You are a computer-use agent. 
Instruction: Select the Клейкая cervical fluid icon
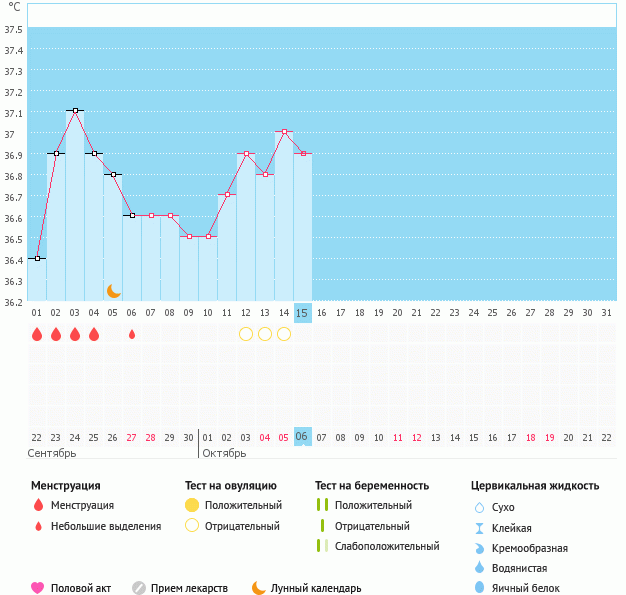[479, 528]
